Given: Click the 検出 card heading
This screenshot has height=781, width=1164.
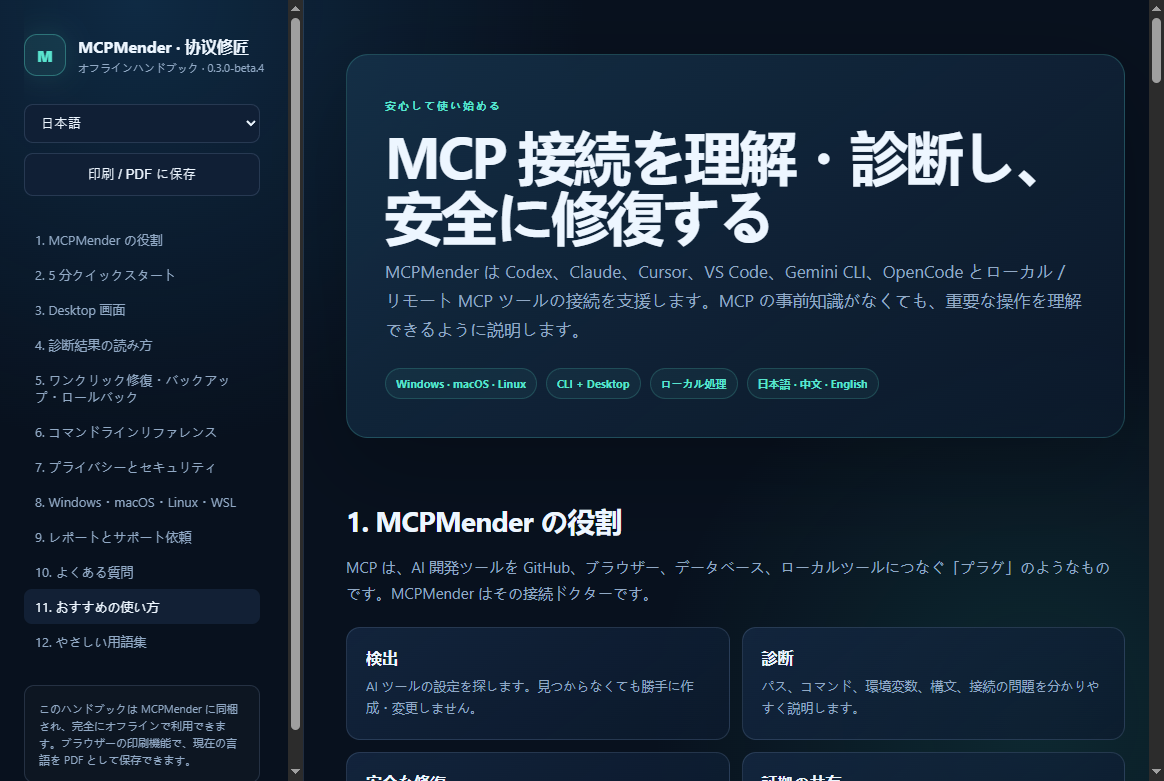Looking at the screenshot, I should 382,659.
